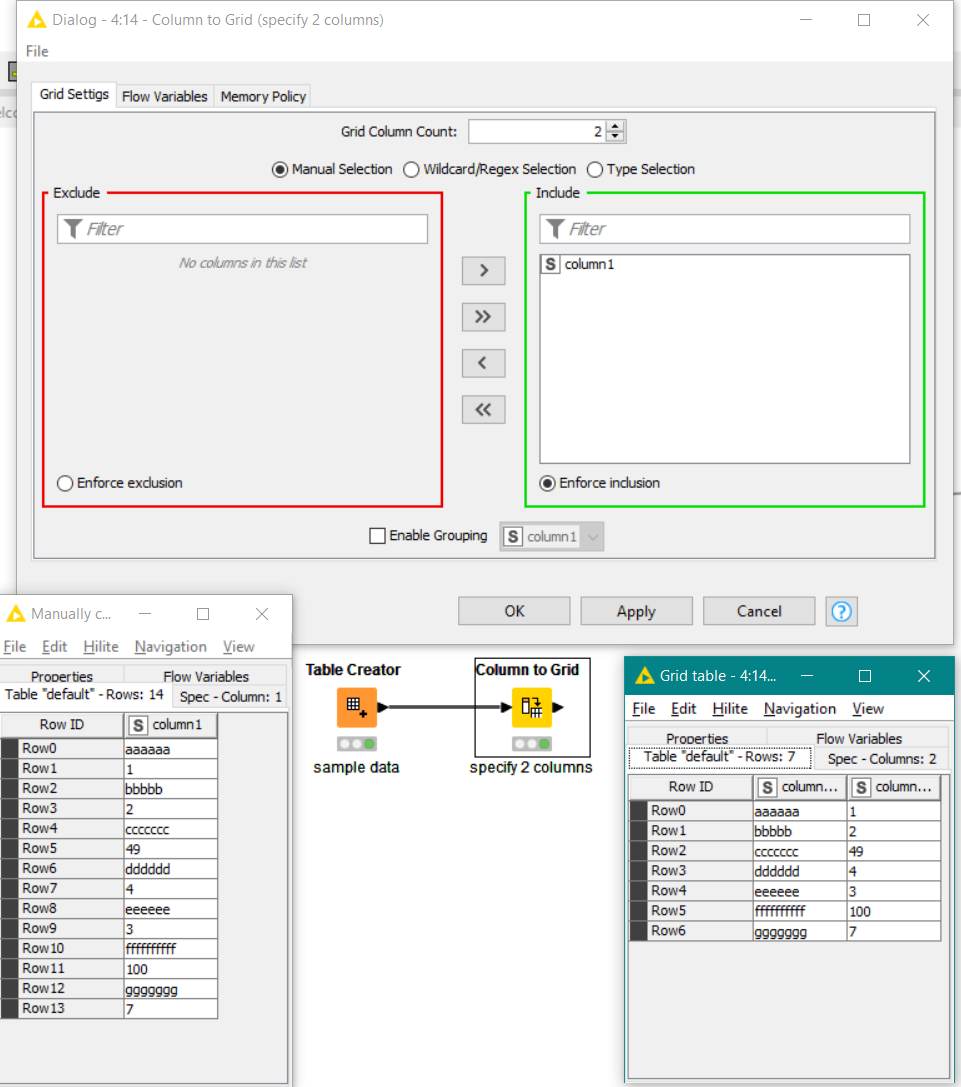Click the Filter input field in Exclude panel
This screenshot has height=1087, width=961.
coord(242,228)
